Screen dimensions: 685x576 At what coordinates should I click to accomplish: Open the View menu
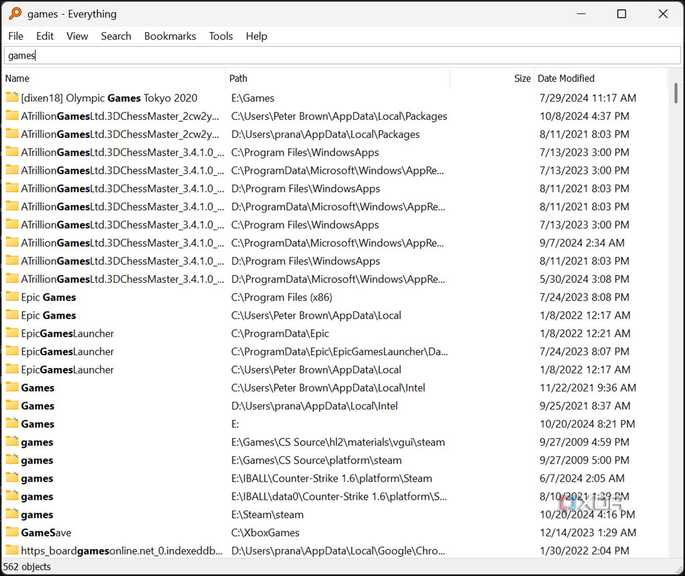pos(77,36)
